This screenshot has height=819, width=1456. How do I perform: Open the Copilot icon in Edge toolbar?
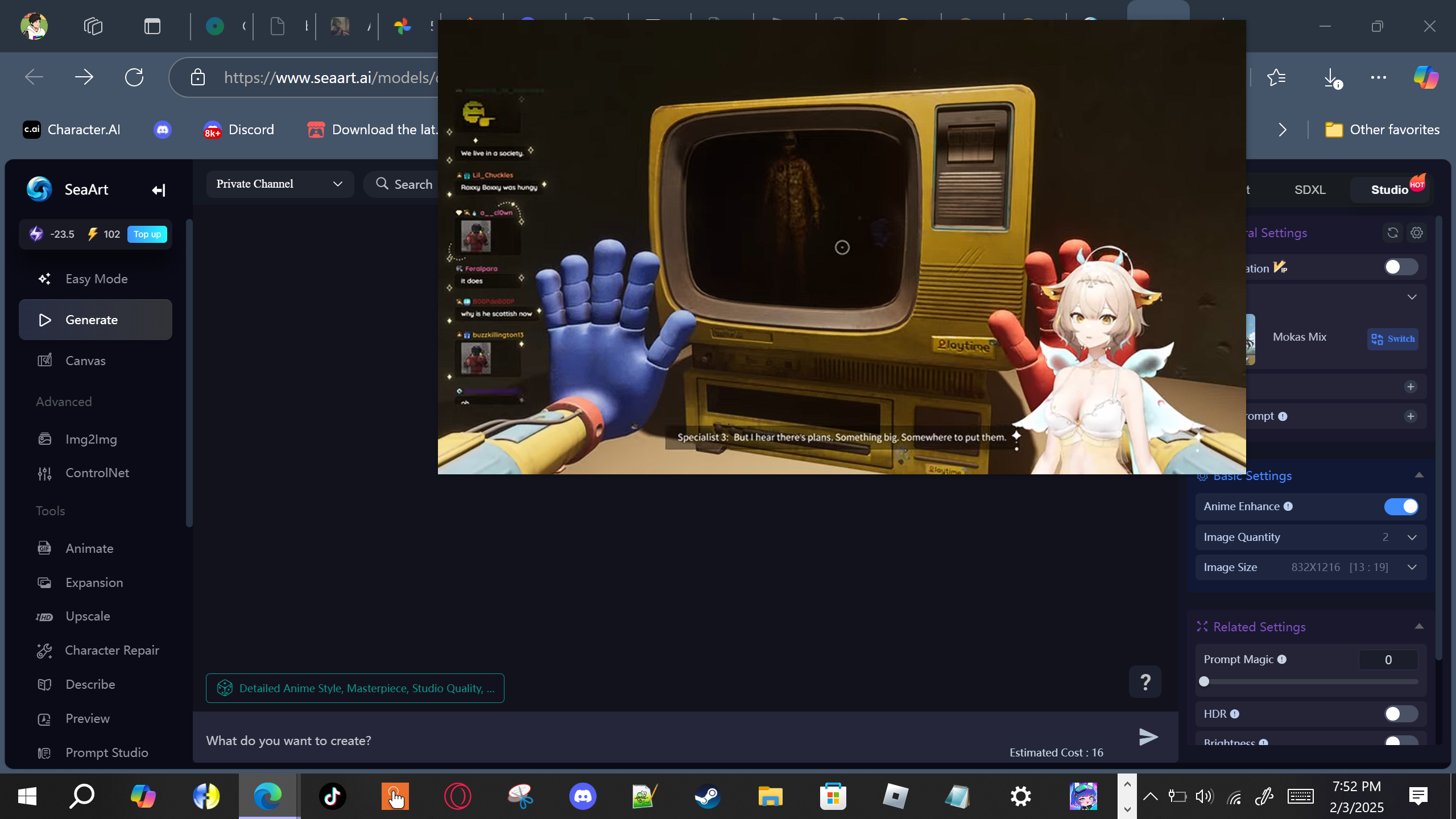click(x=1426, y=77)
